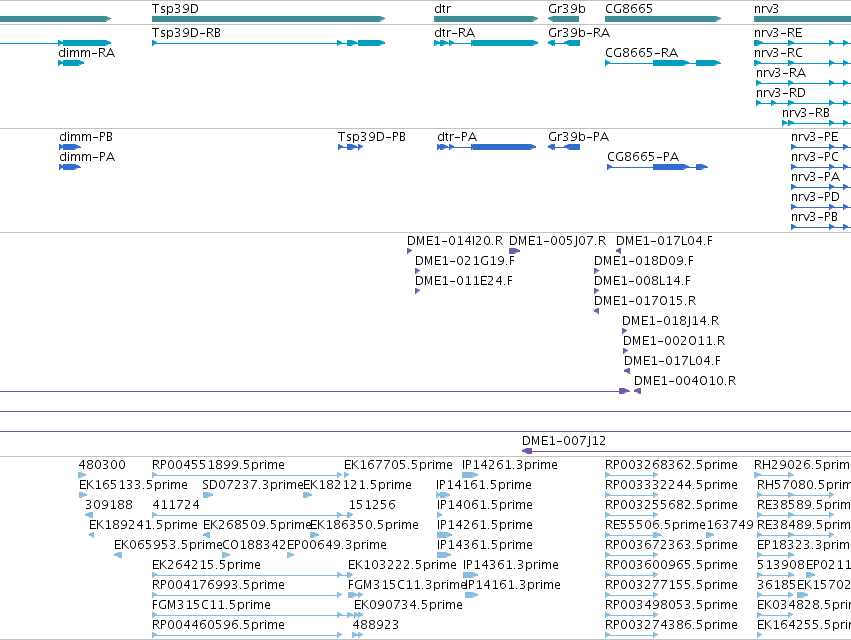Click the nrv3-PC protein label
This screenshot has width=851, height=640.
pyautogui.click(x=815, y=157)
